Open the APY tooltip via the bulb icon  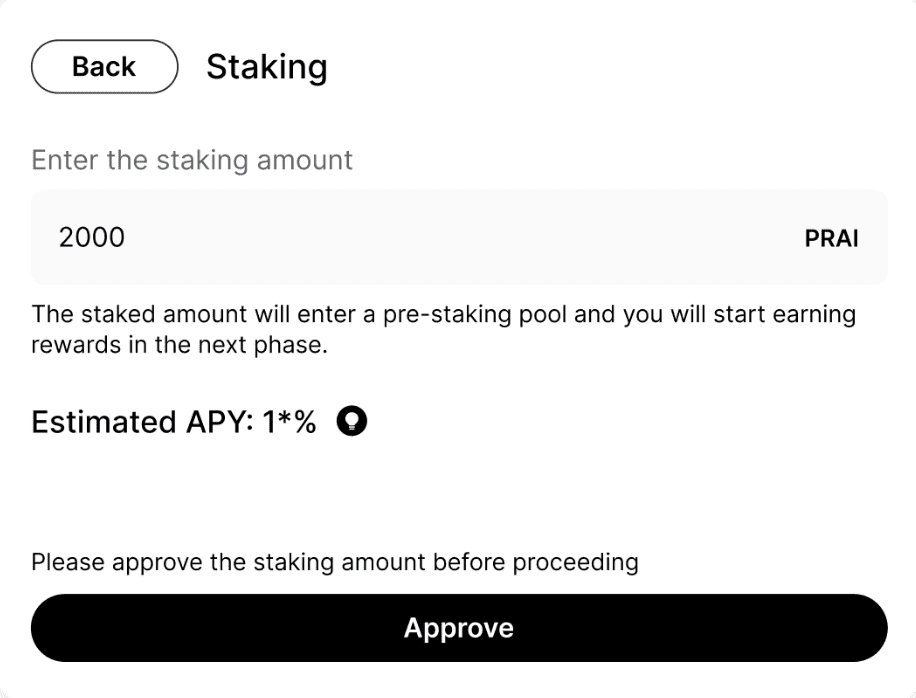(x=352, y=421)
